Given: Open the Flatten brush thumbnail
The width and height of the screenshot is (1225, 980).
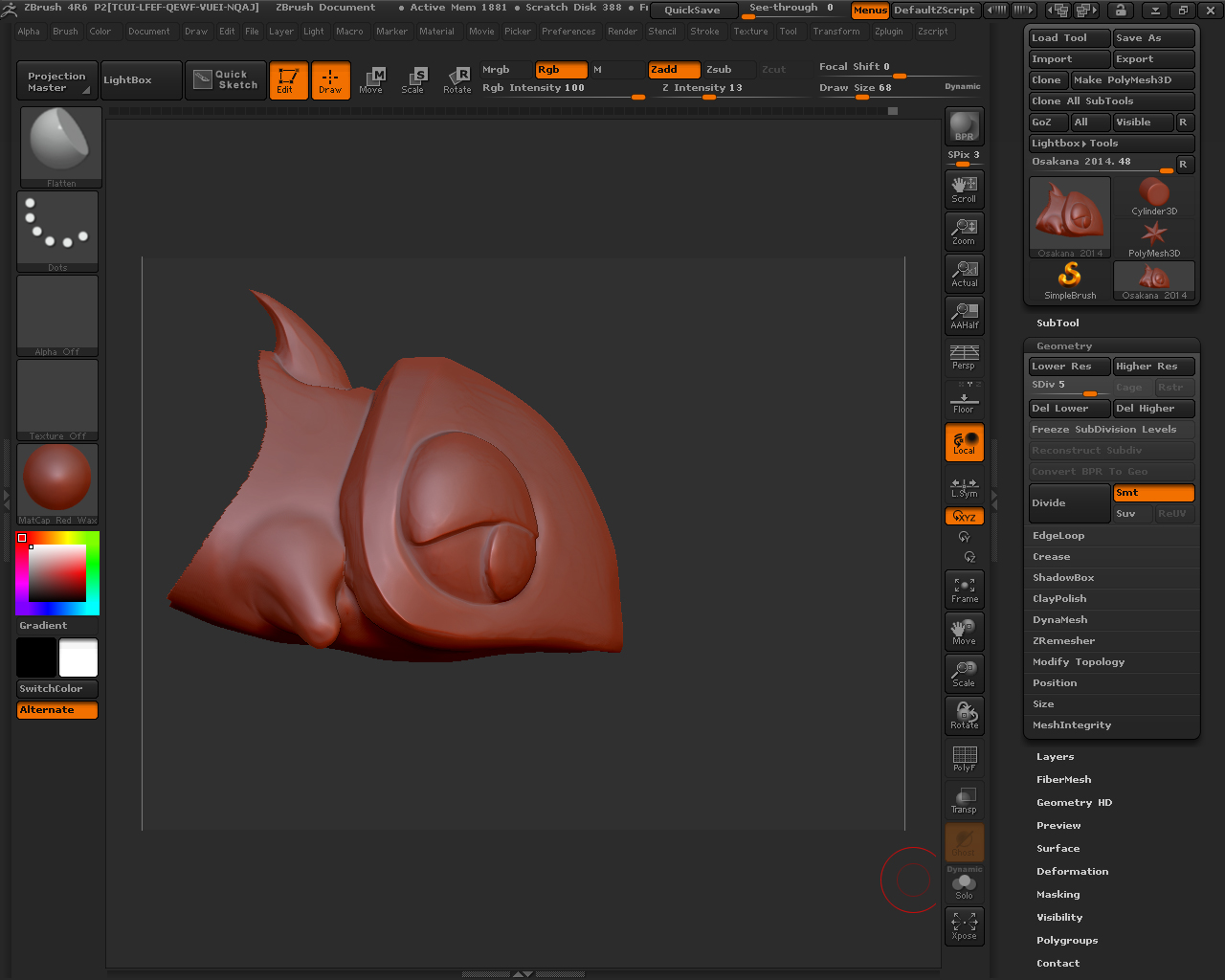Looking at the screenshot, I should [x=61, y=147].
